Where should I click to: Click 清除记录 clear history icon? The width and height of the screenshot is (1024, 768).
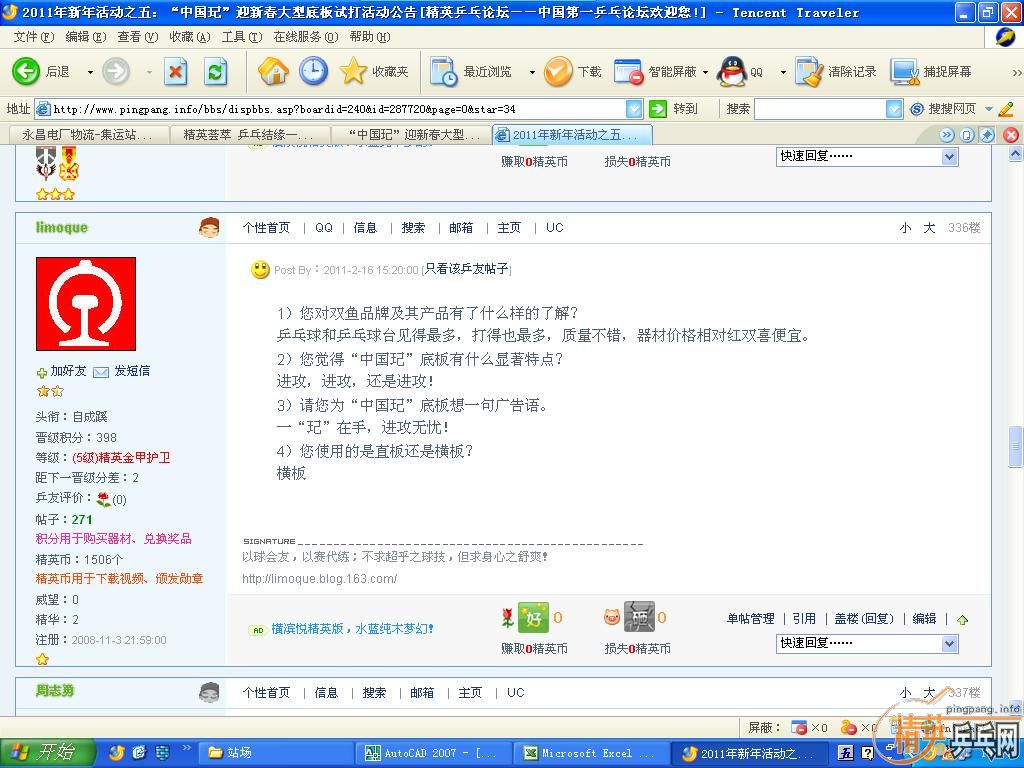(x=810, y=71)
